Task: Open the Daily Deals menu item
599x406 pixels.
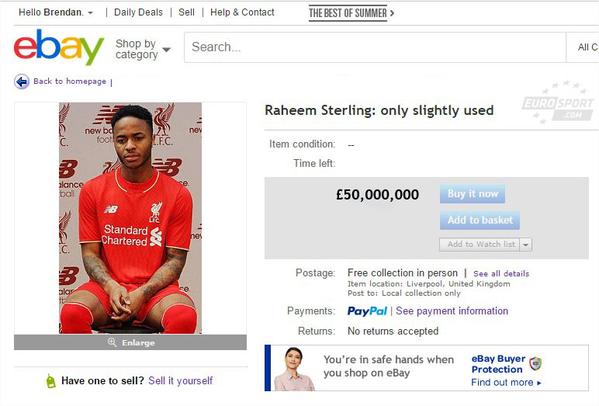Action: coord(138,13)
